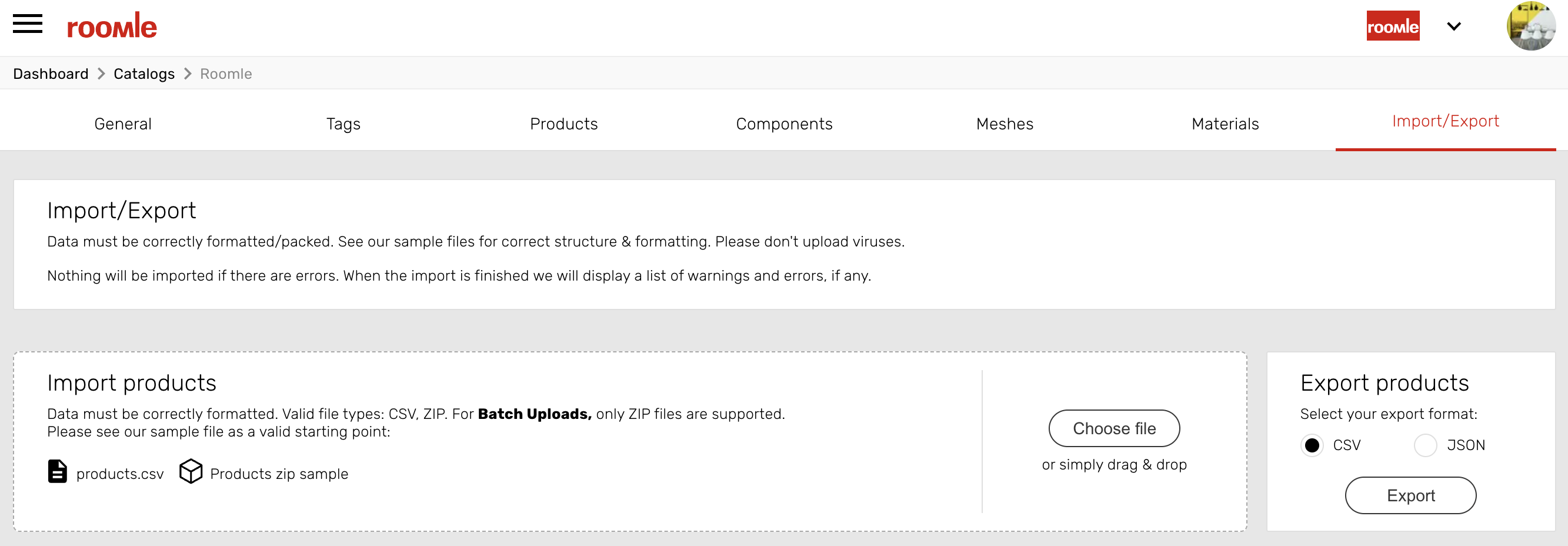Open the Meshes tab
This screenshot has width=1568, height=546.
coord(1005,124)
